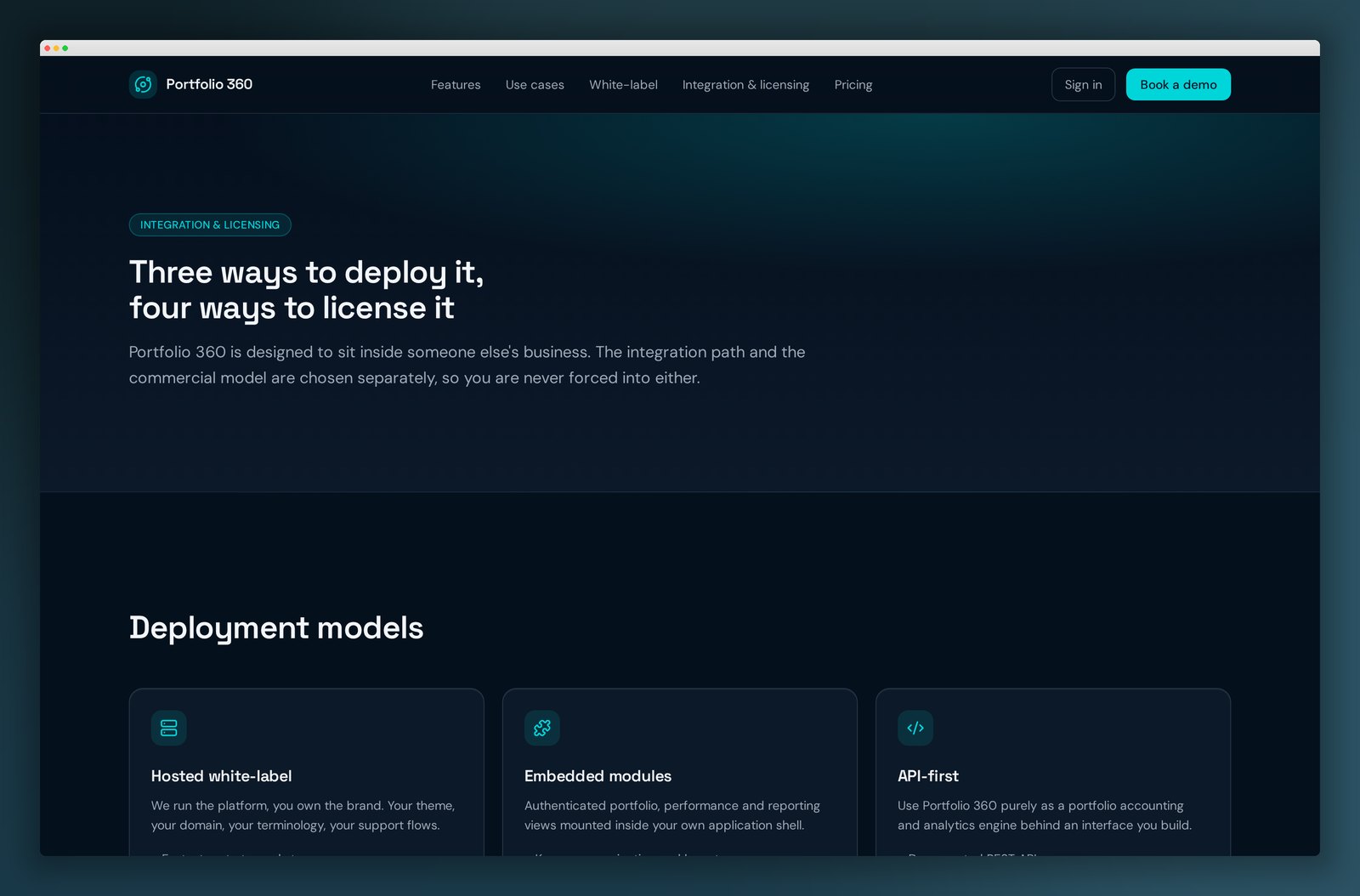The height and width of the screenshot is (896, 1360).
Task: Go to the White-label page
Action: [623, 85]
